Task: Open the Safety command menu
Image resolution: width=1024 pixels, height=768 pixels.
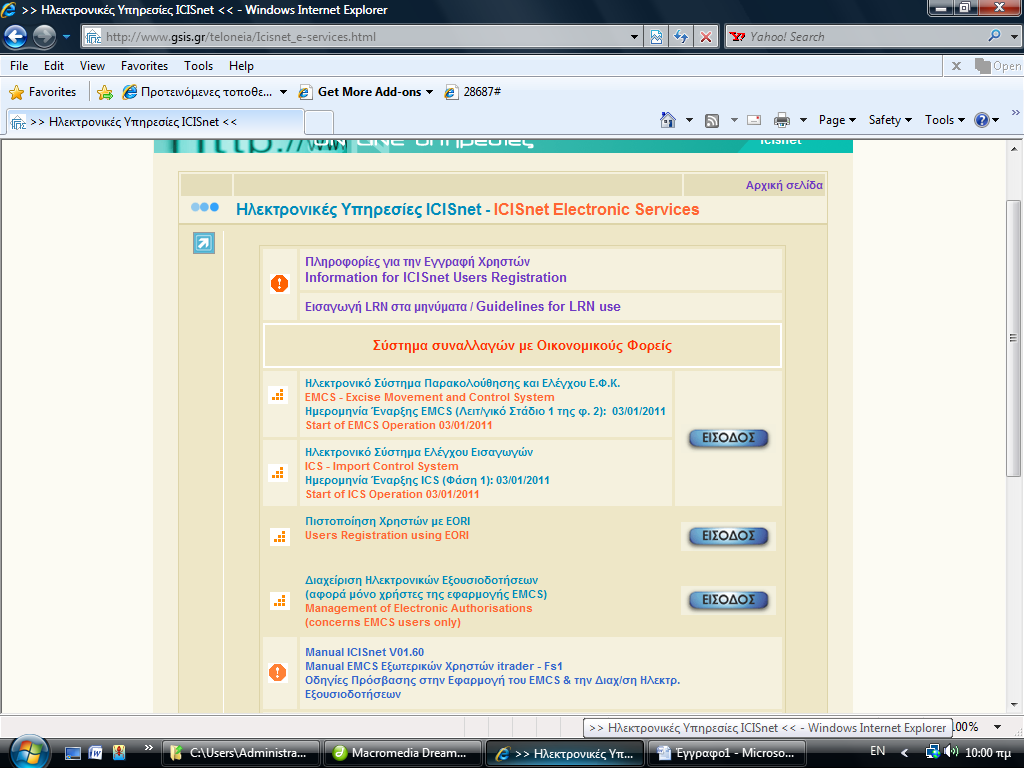Action: [x=889, y=120]
